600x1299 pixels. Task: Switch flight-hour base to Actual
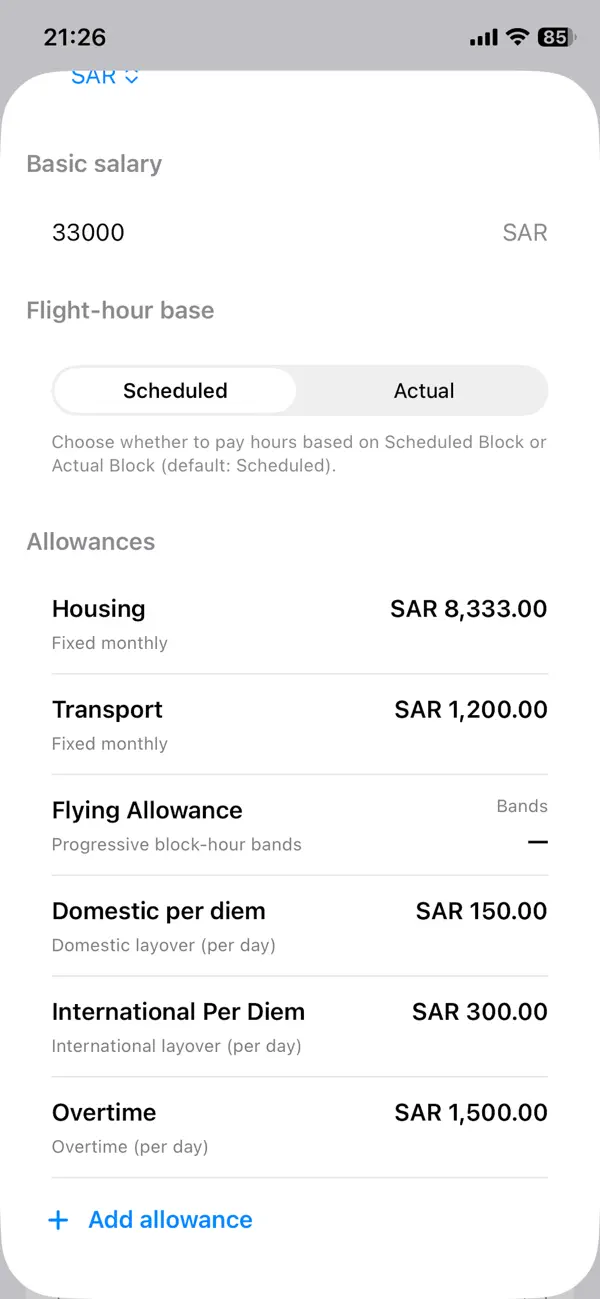point(423,390)
